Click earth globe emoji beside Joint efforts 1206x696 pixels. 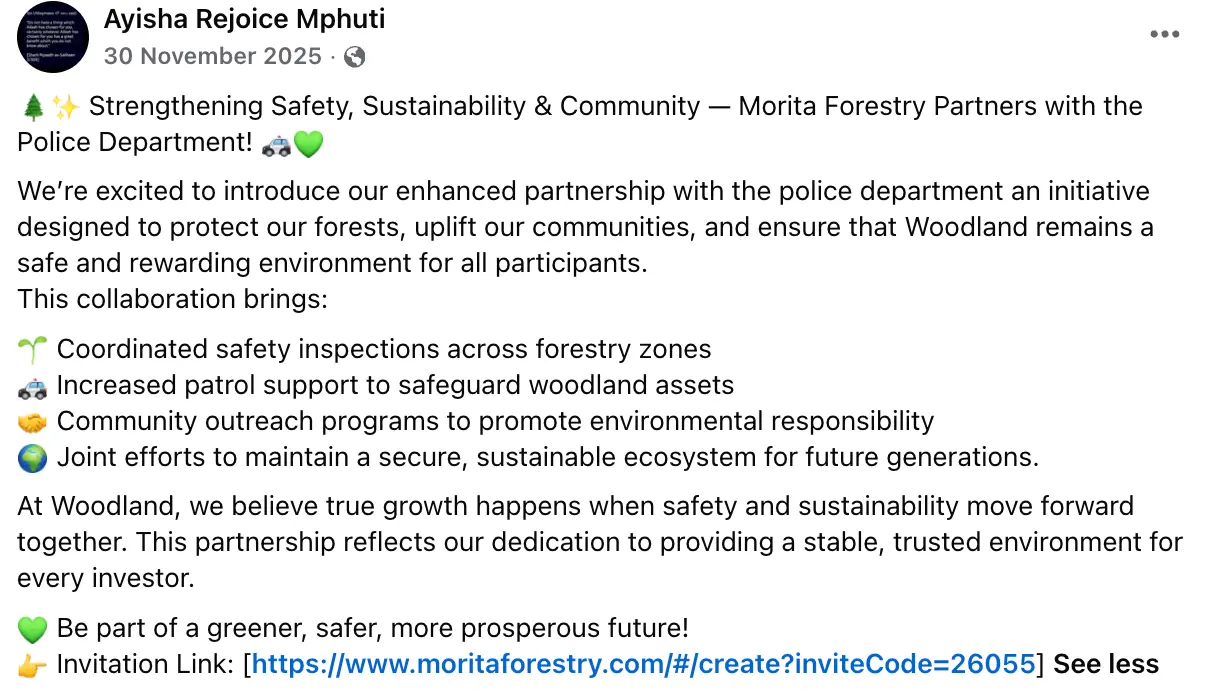tap(32, 458)
